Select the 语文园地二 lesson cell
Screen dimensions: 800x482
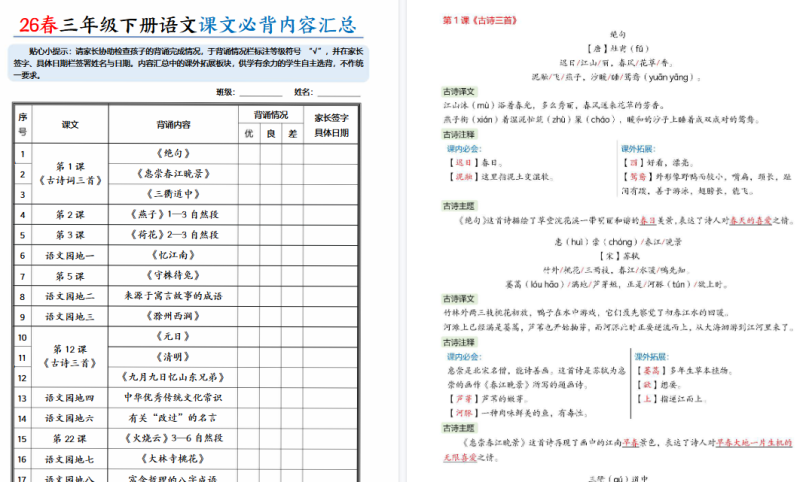(70, 296)
